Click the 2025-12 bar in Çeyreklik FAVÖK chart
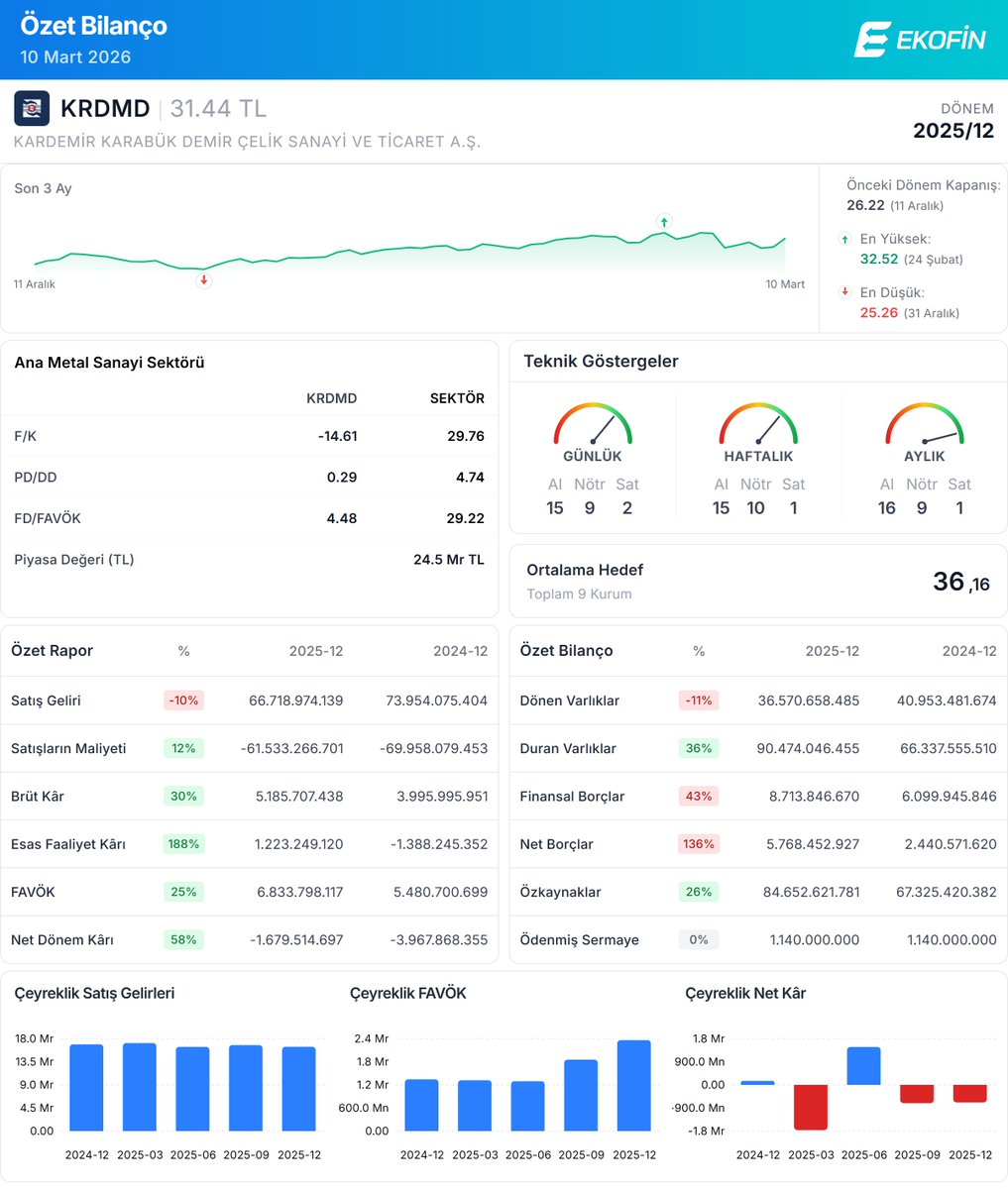Viewport: 1008px width, 1189px height. click(634, 1086)
